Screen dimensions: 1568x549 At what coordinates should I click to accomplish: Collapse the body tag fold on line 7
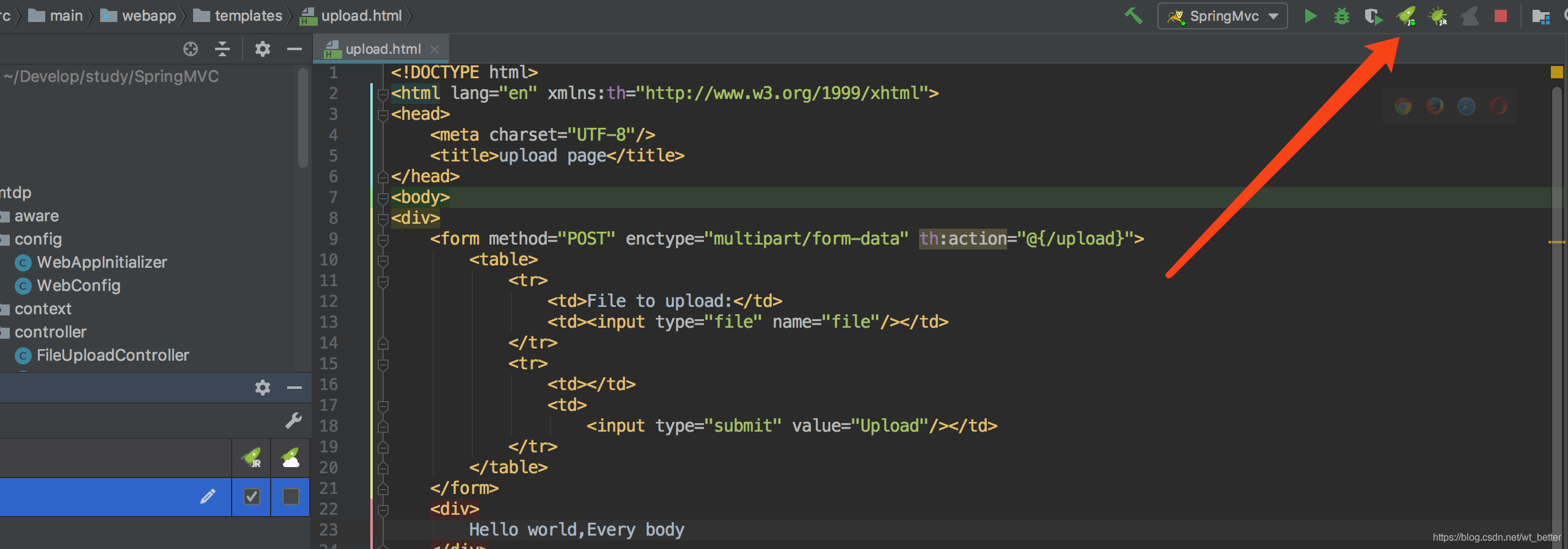(x=383, y=198)
